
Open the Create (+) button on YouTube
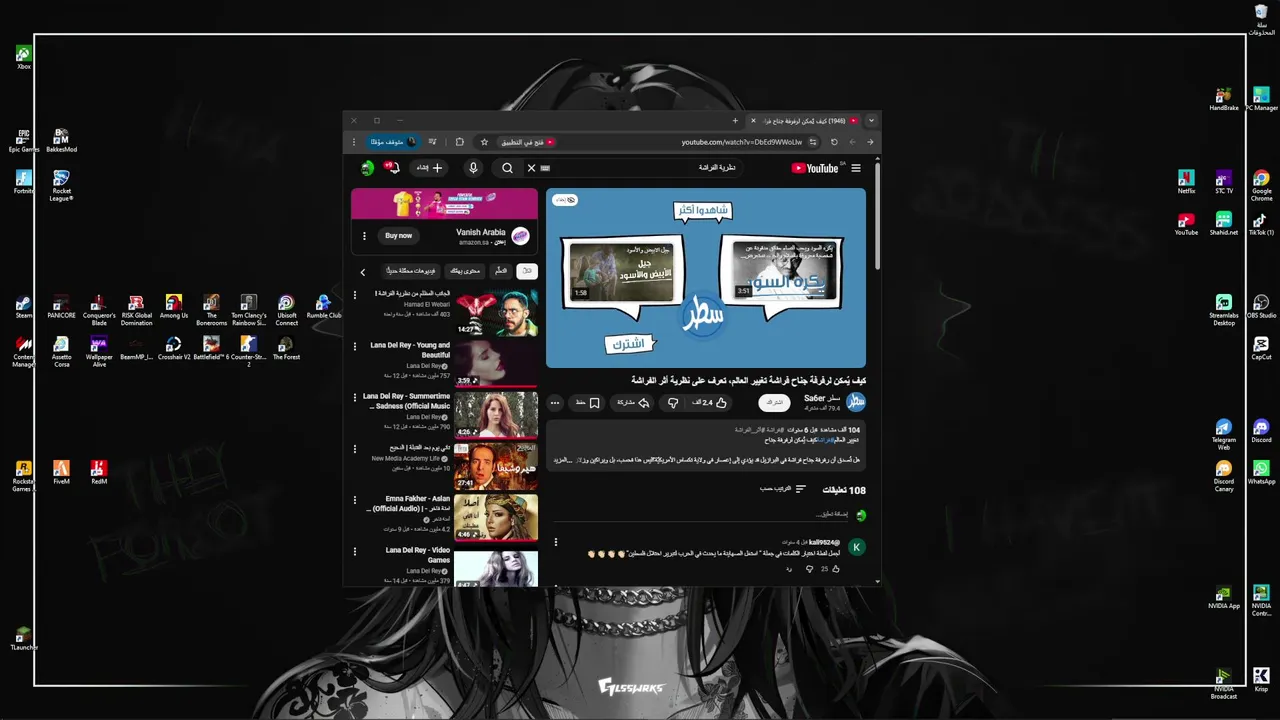[x=430, y=168]
